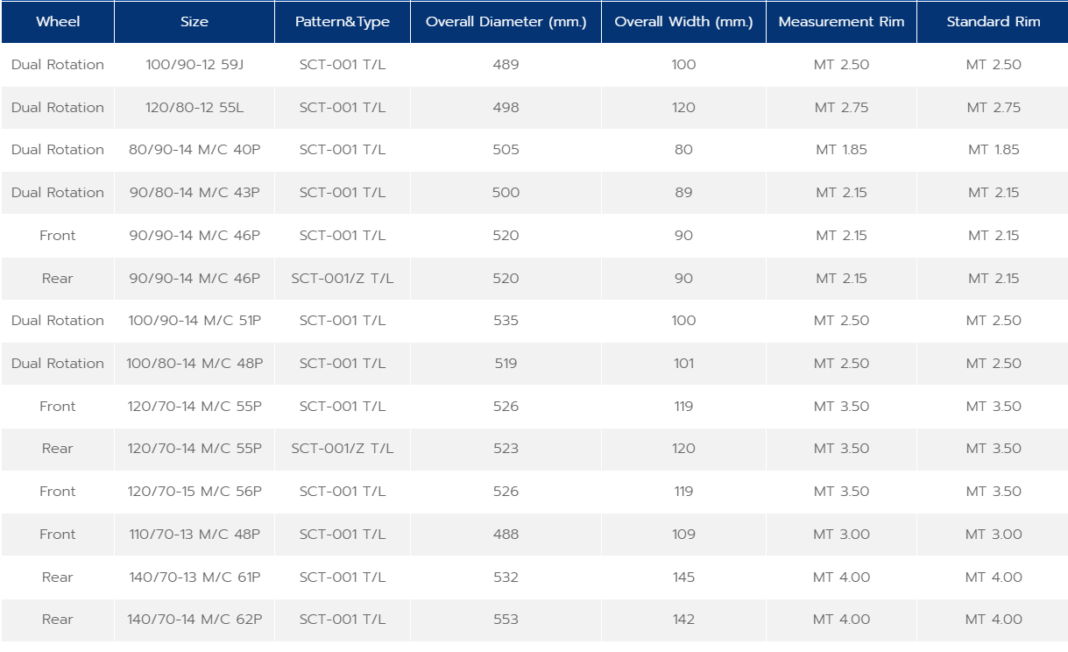Click the overall diameter value 553

506,620
